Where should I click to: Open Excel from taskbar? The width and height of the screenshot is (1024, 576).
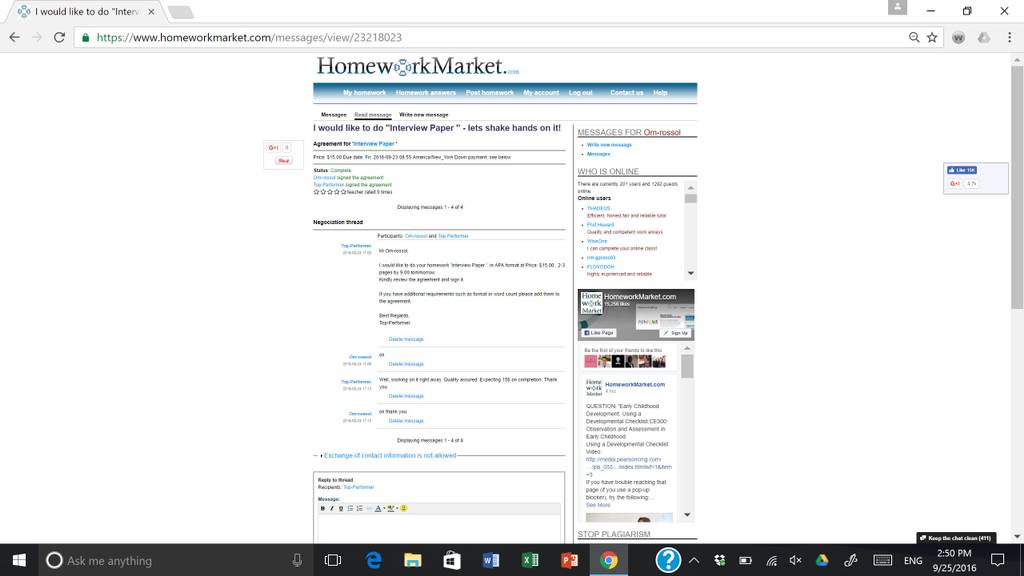pyautogui.click(x=530, y=560)
